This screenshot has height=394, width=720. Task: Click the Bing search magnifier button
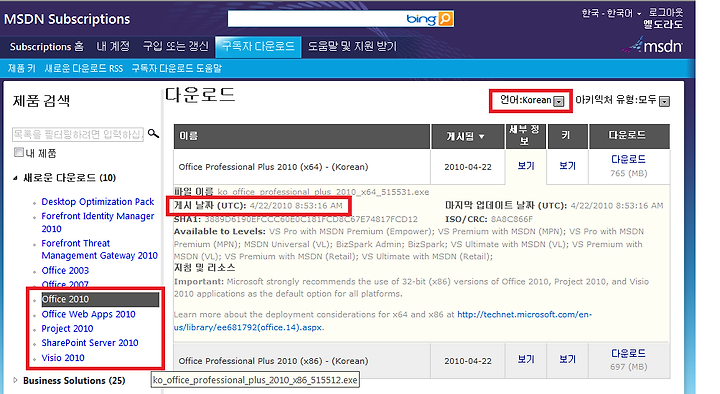(x=445, y=19)
